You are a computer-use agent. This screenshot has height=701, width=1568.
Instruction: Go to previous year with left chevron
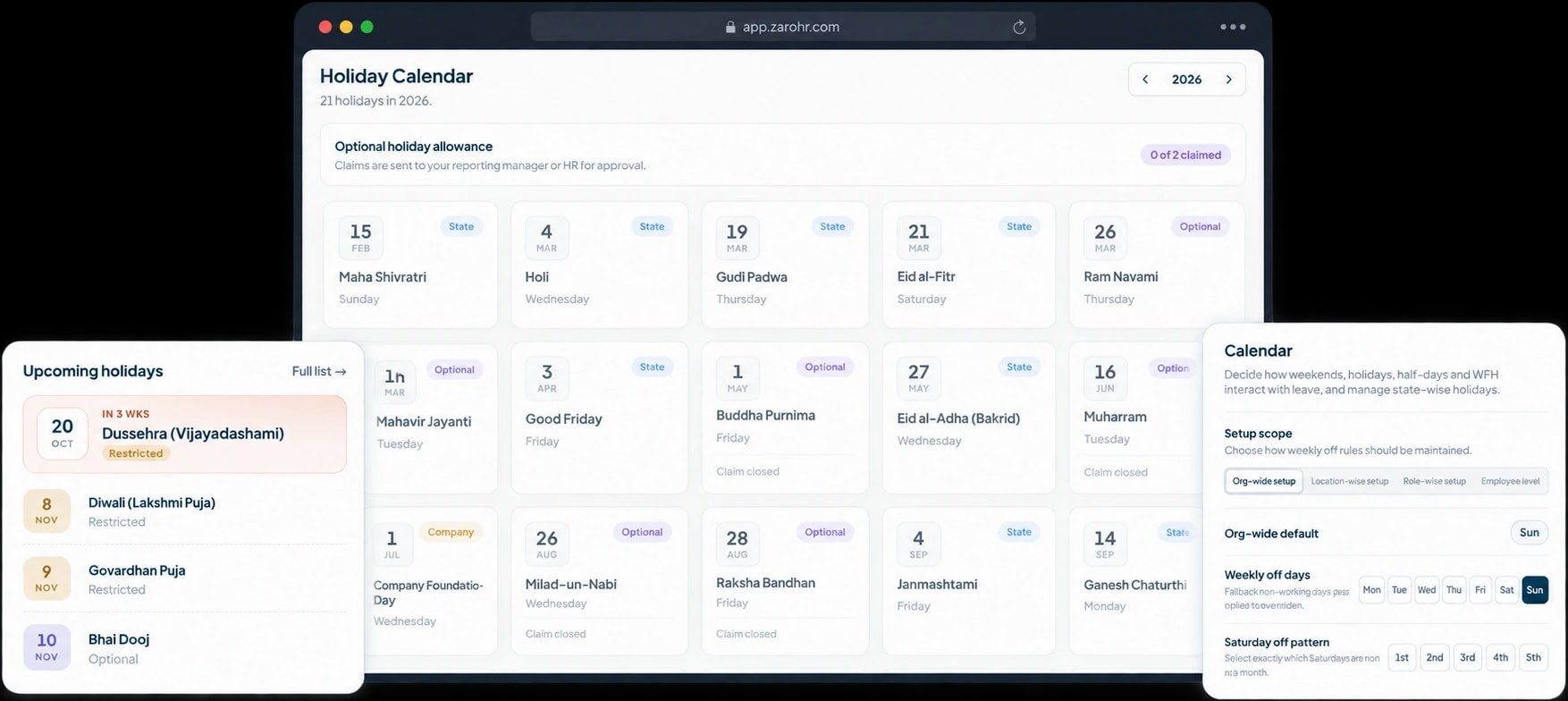(1145, 80)
